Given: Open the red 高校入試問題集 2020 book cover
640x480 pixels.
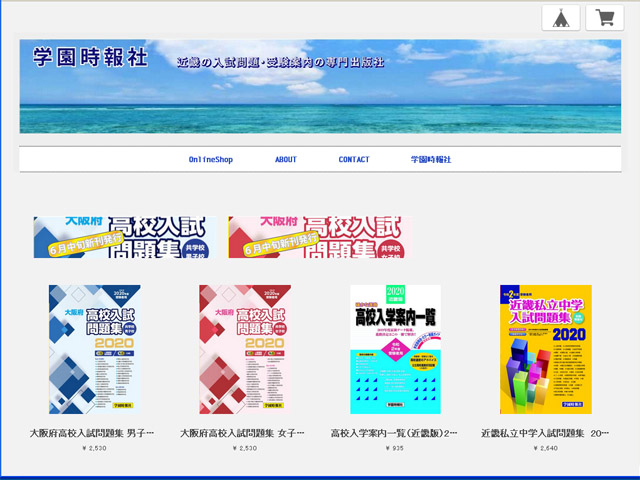Looking at the screenshot, I should (245, 349).
